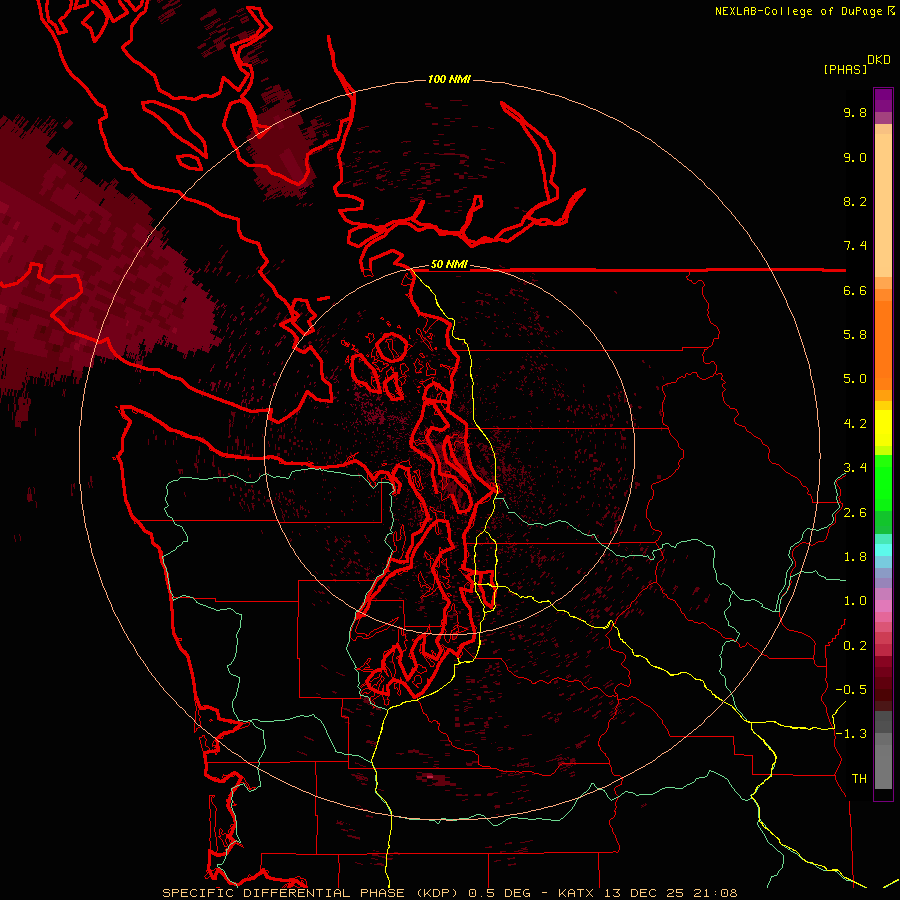Click the 0.2 value on the color scale
This screenshot has width=900, height=900.
tap(855, 646)
